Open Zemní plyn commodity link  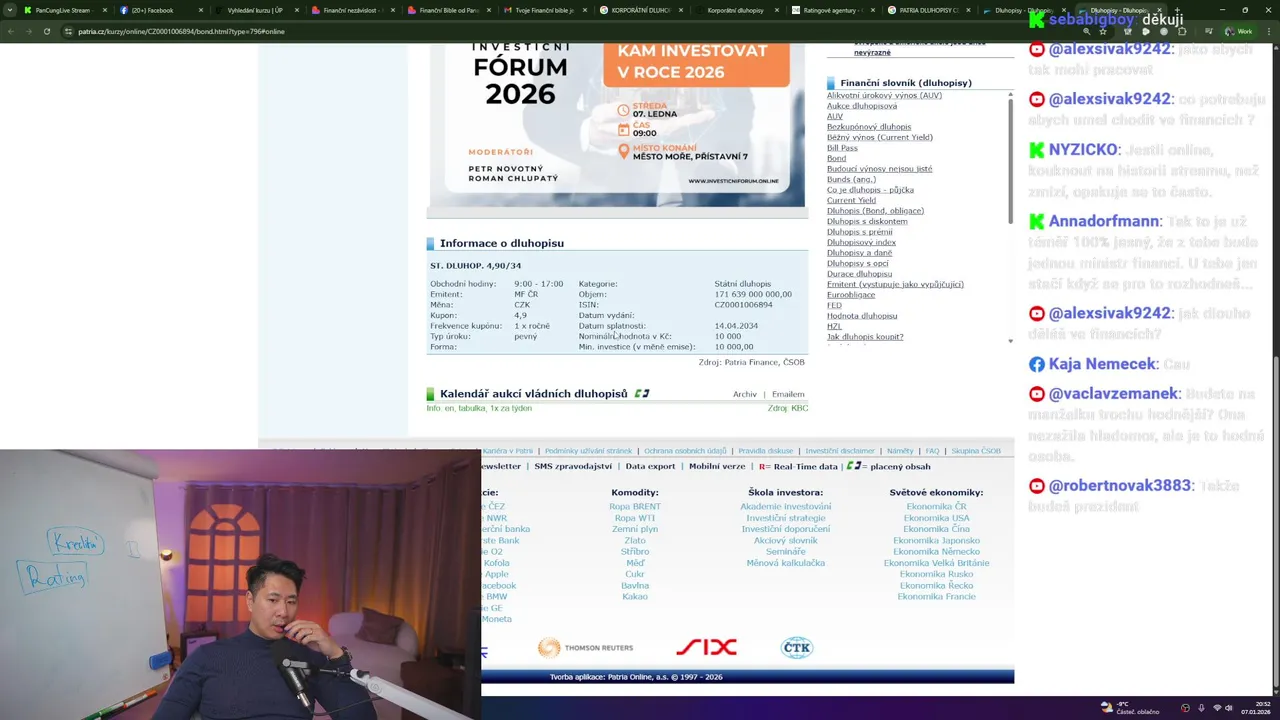click(635, 529)
